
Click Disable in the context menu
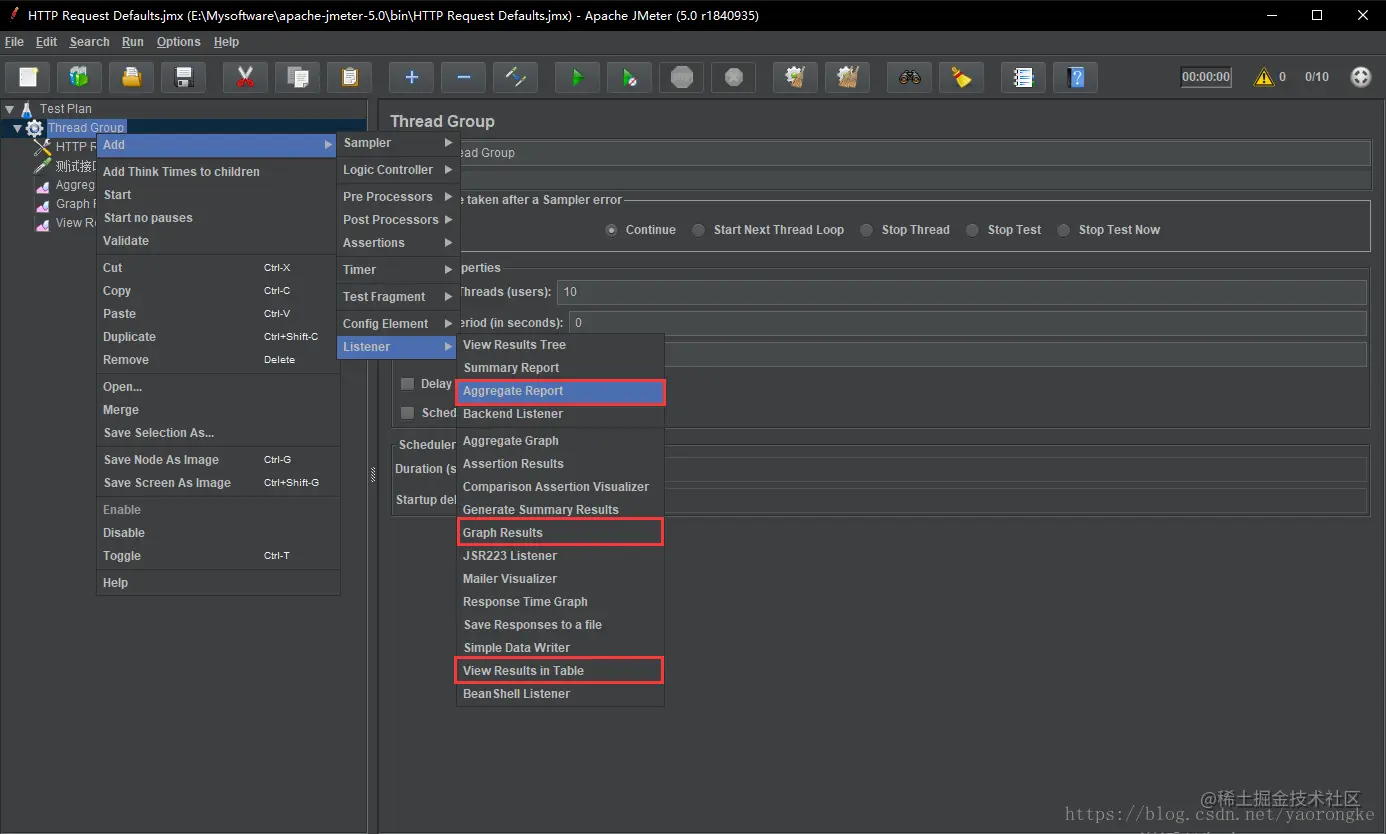[x=218, y=533]
